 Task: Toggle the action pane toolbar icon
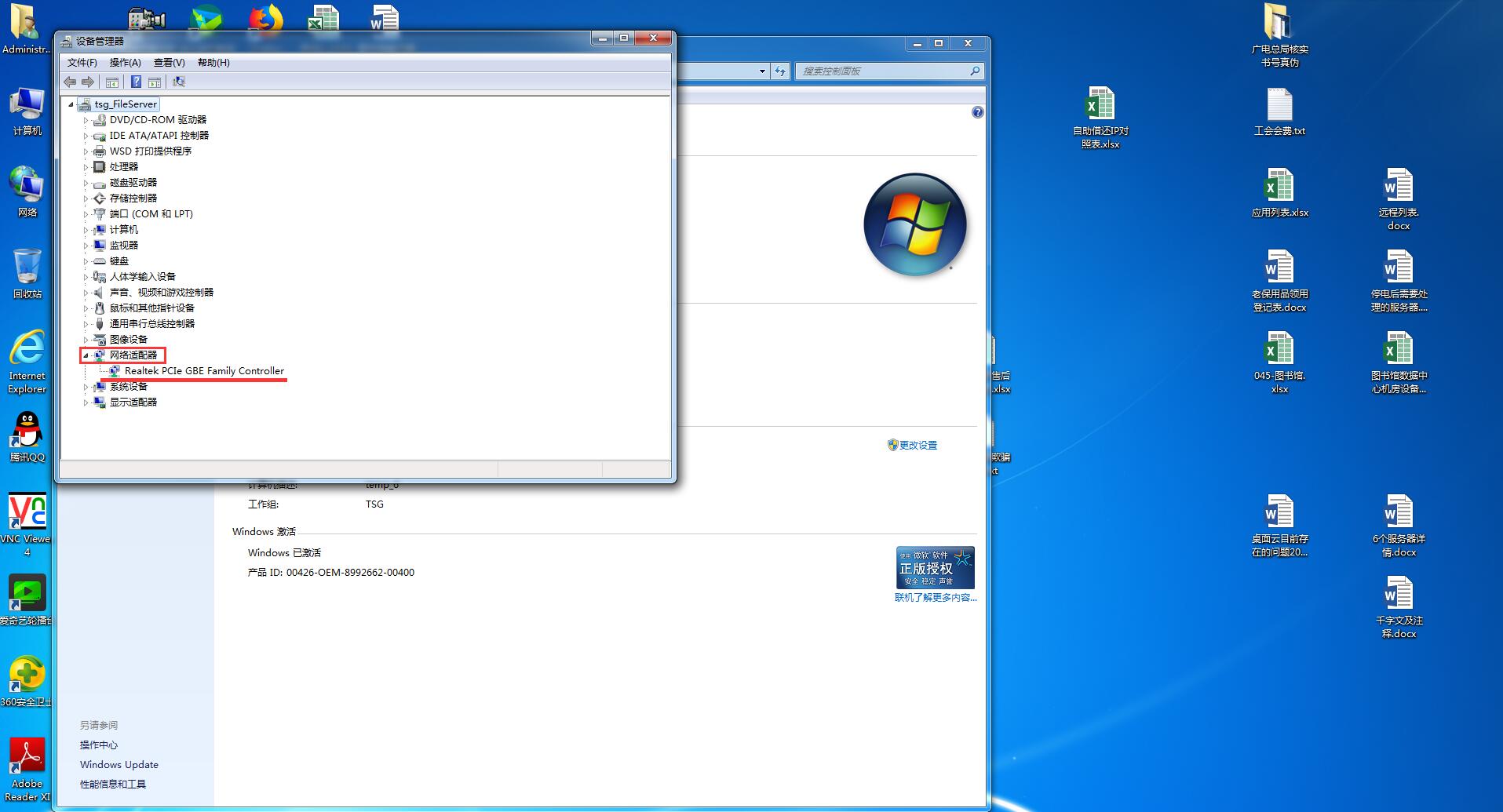pos(155,82)
